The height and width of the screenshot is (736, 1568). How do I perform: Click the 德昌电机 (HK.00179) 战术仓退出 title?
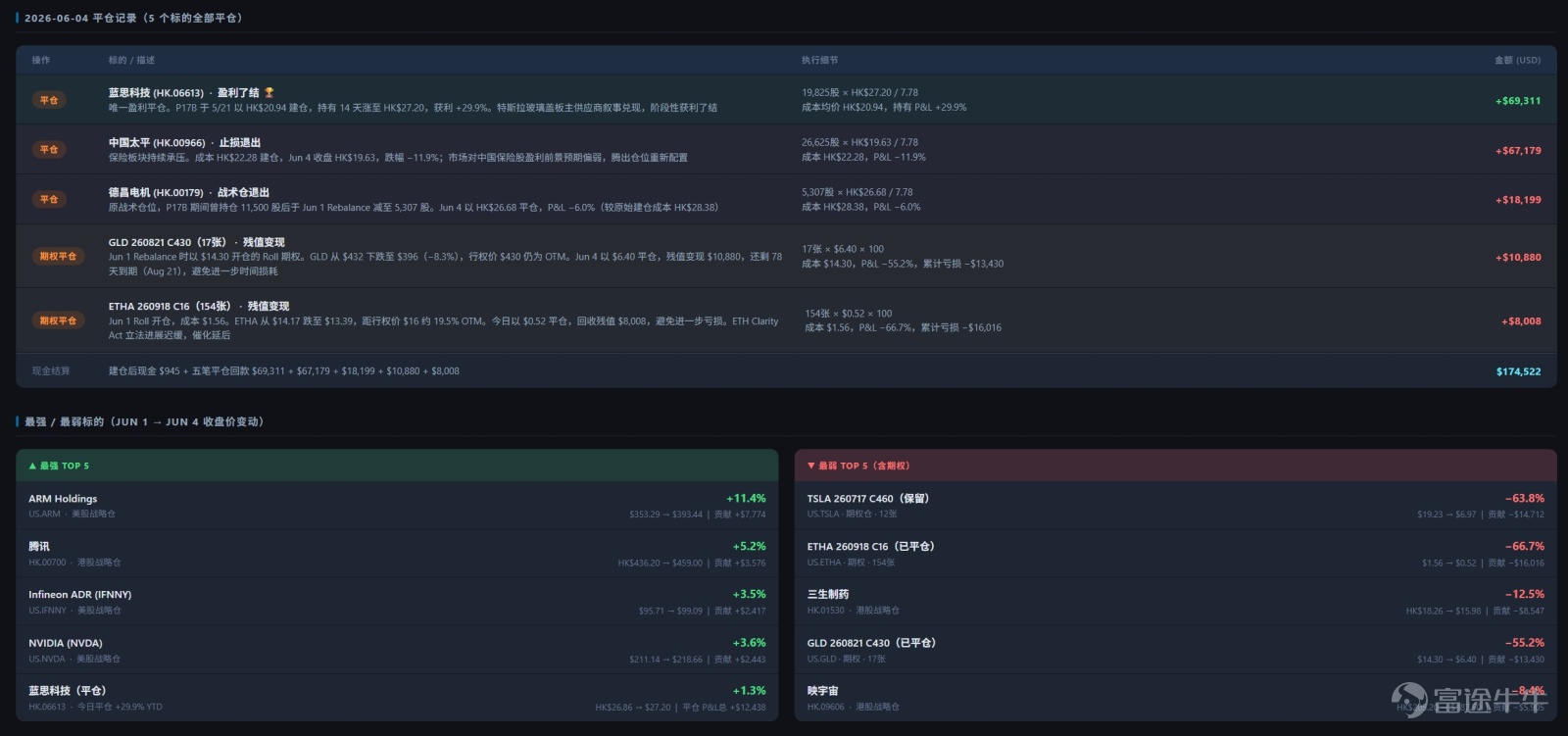click(x=188, y=193)
